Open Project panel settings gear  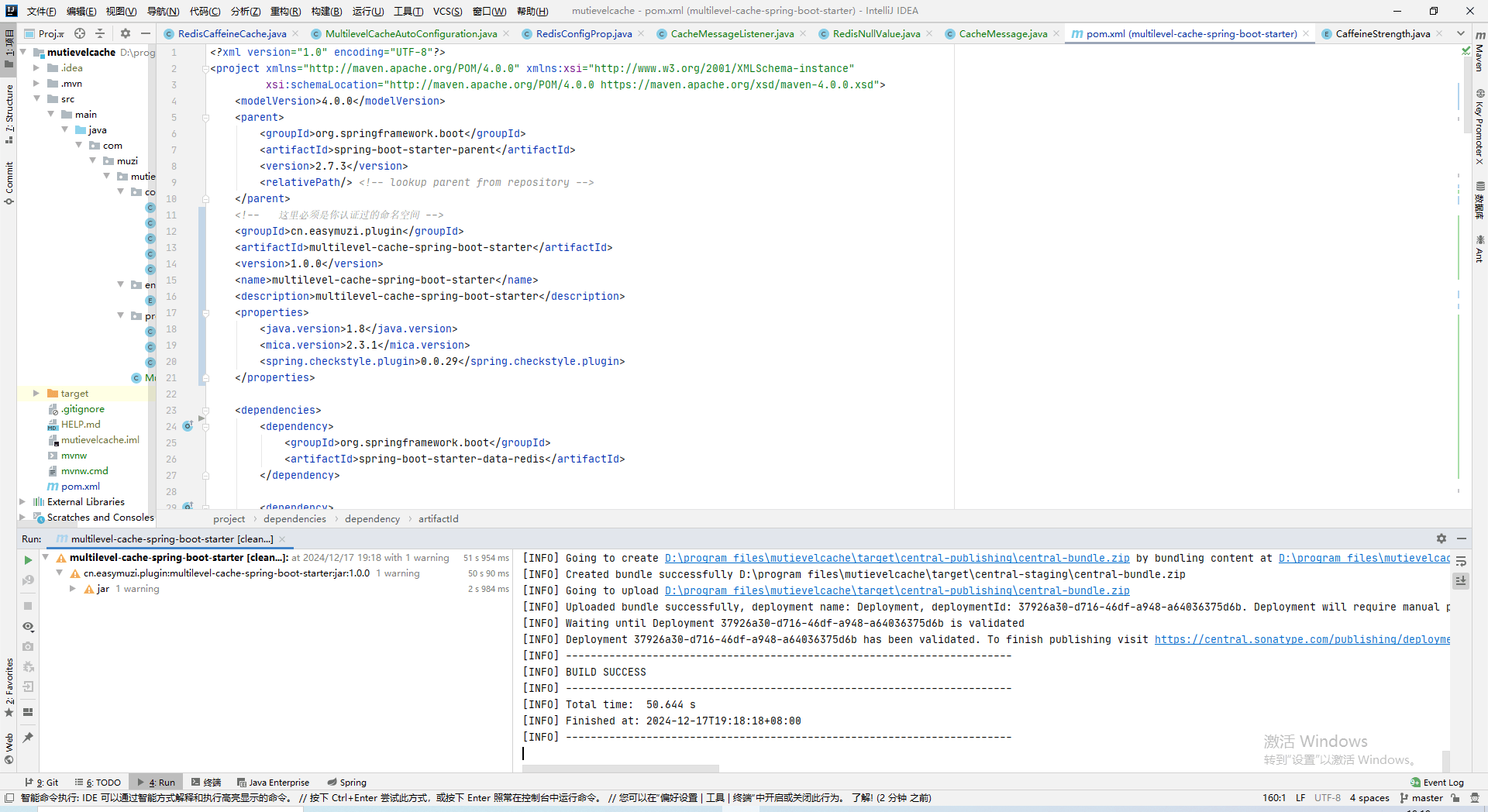coord(126,33)
